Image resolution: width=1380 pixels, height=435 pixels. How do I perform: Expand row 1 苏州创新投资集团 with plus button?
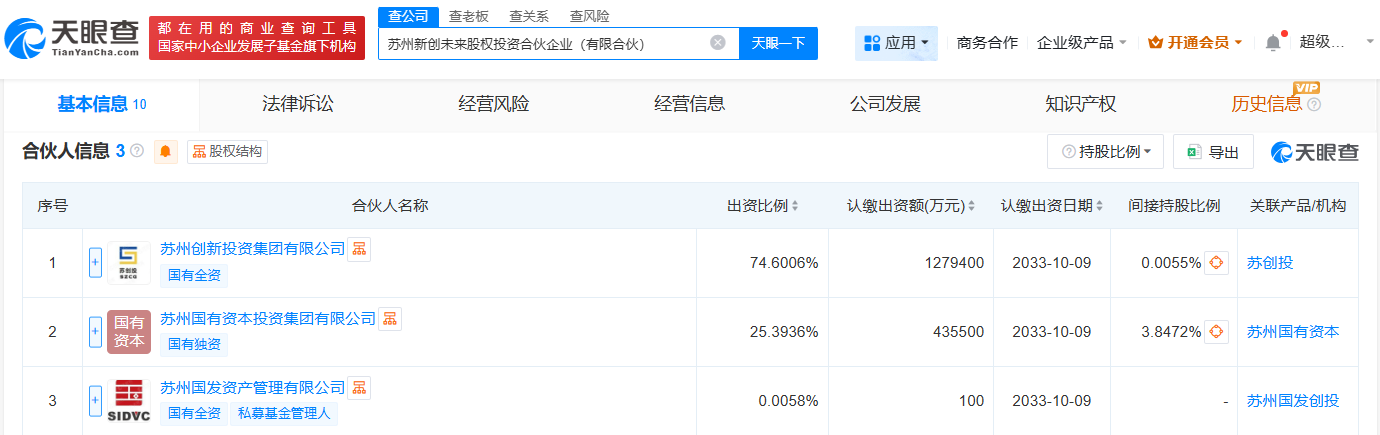tap(96, 263)
